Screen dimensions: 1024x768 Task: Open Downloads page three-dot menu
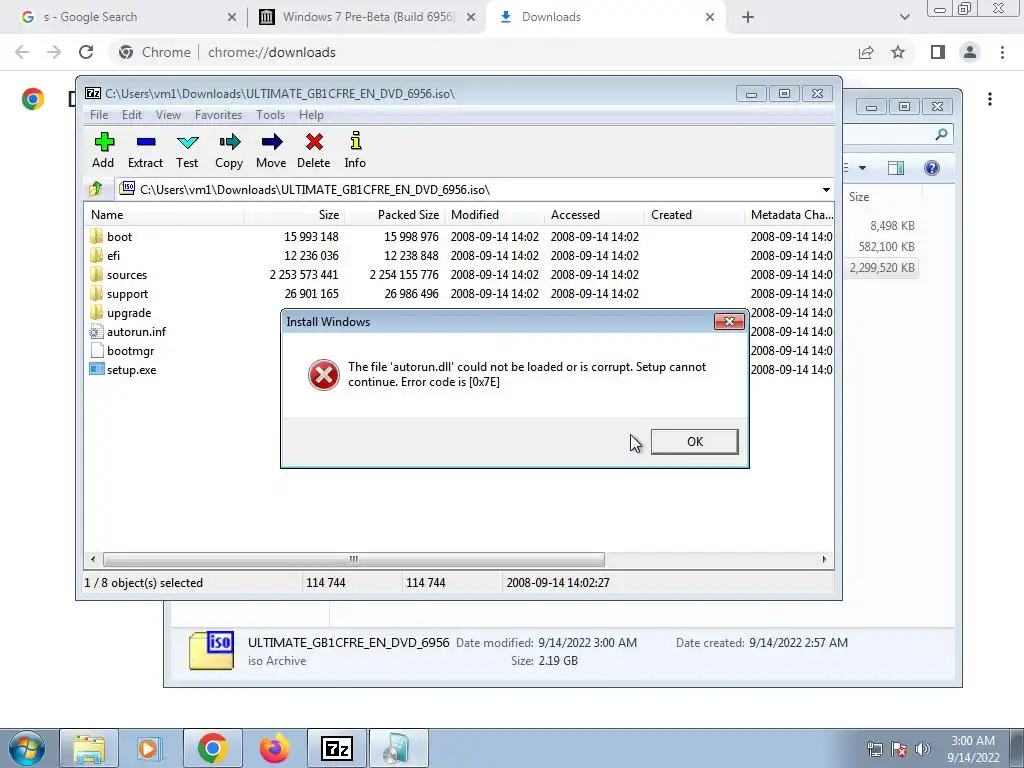click(x=990, y=99)
